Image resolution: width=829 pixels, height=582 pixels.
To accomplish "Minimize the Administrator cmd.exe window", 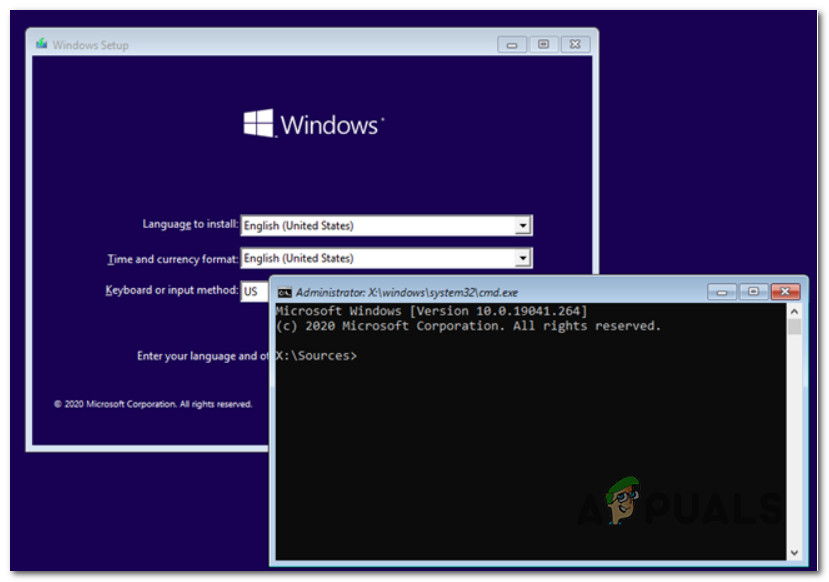I will point(722,292).
